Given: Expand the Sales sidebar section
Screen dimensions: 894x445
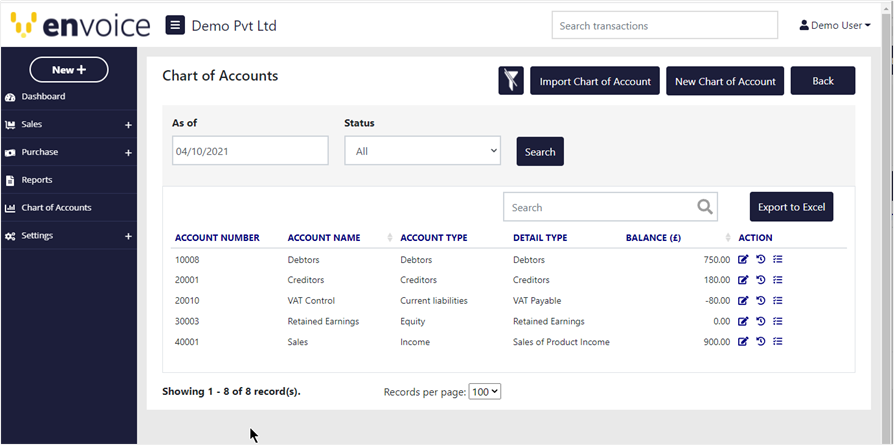Looking at the screenshot, I should pyautogui.click(x=128, y=125).
